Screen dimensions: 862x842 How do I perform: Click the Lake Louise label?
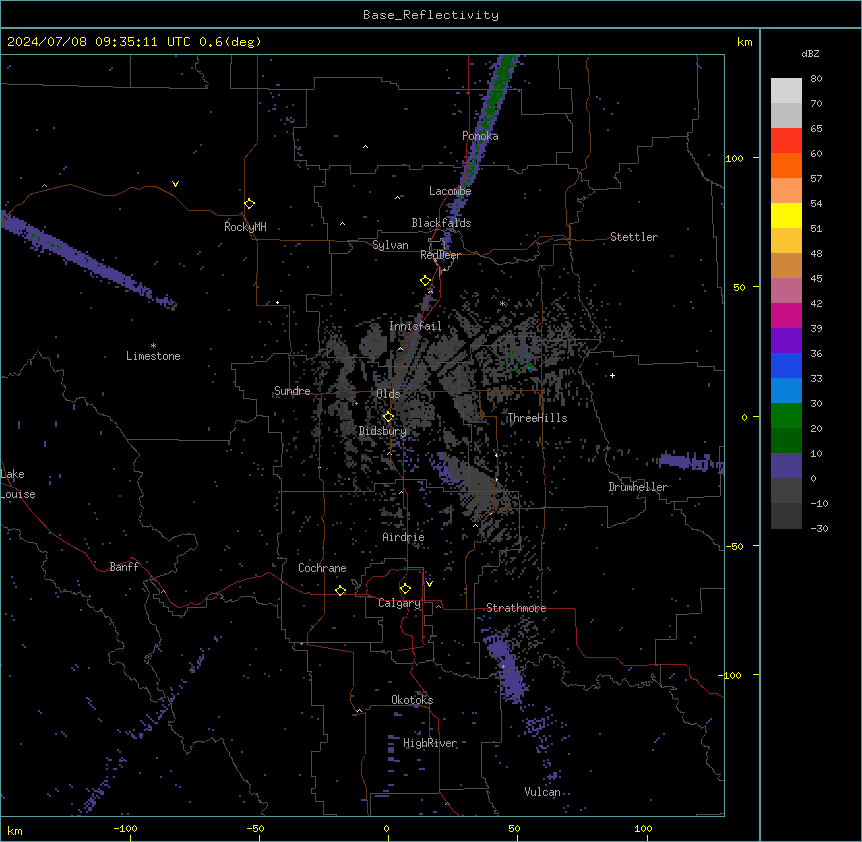pyautogui.click(x=18, y=484)
